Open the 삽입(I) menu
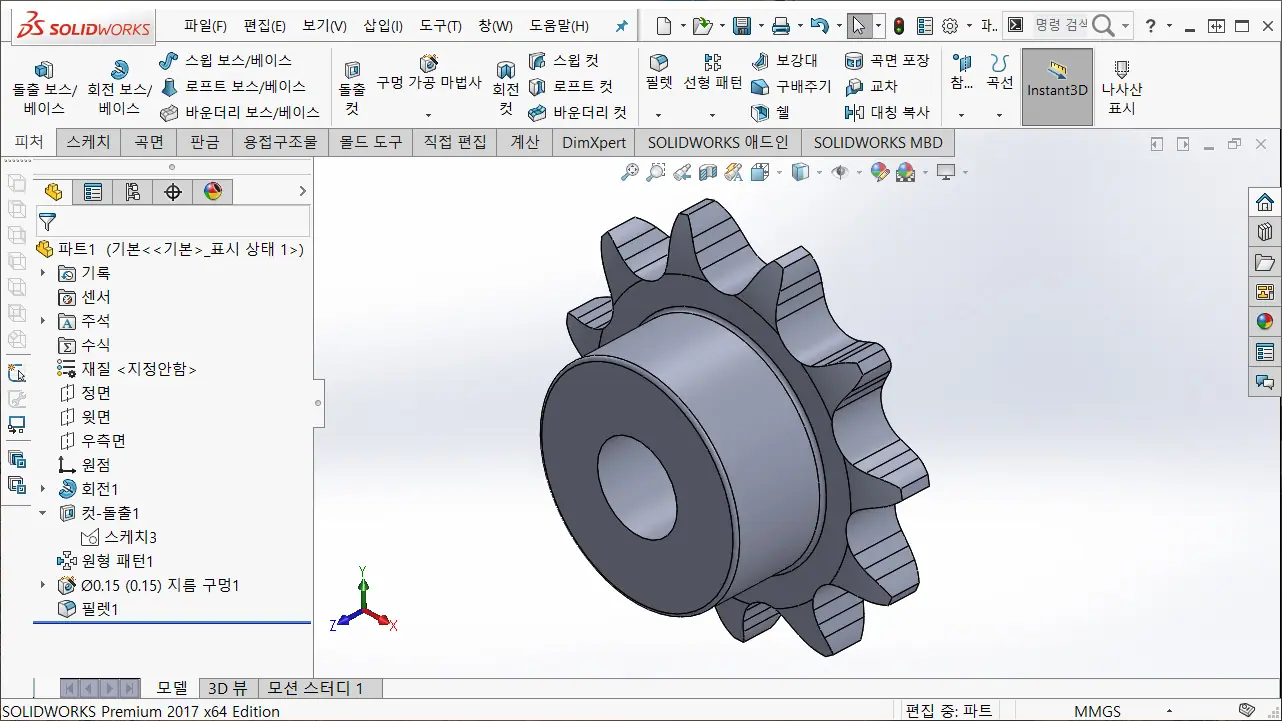 (383, 26)
